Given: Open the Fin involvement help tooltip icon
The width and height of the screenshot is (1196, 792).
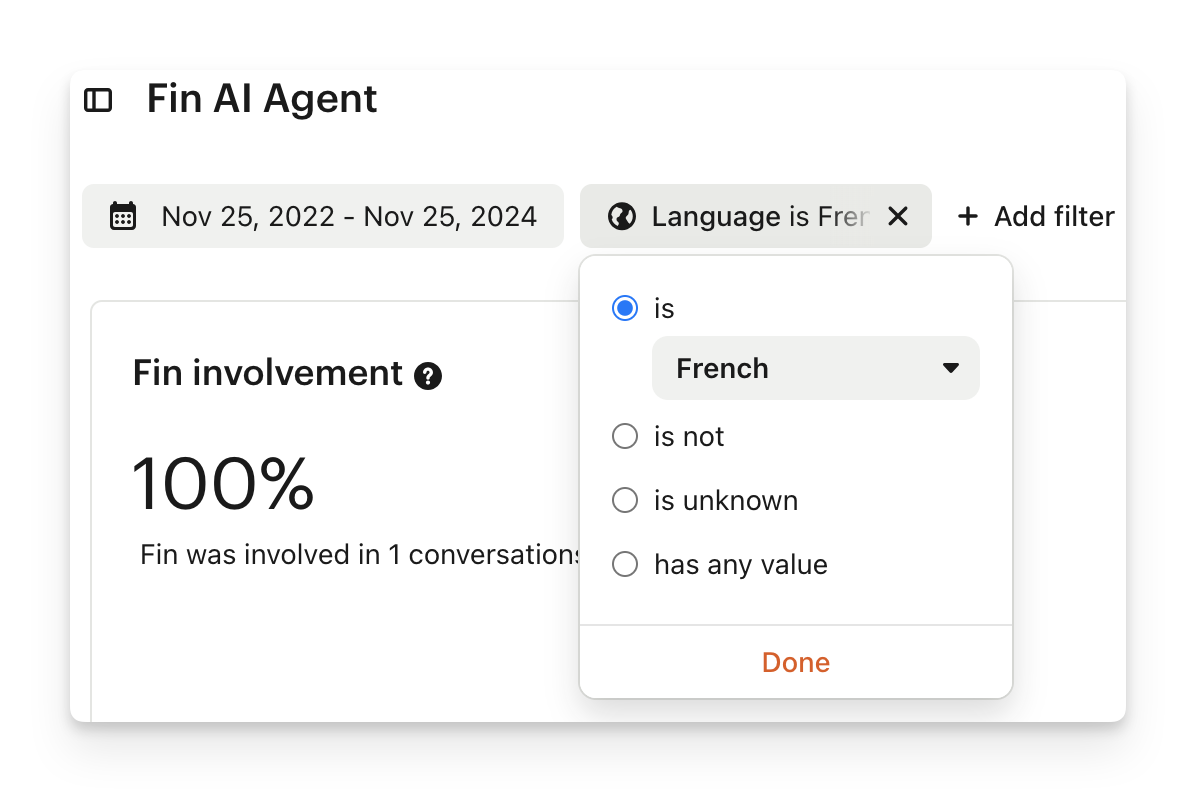Looking at the screenshot, I should click(x=428, y=376).
